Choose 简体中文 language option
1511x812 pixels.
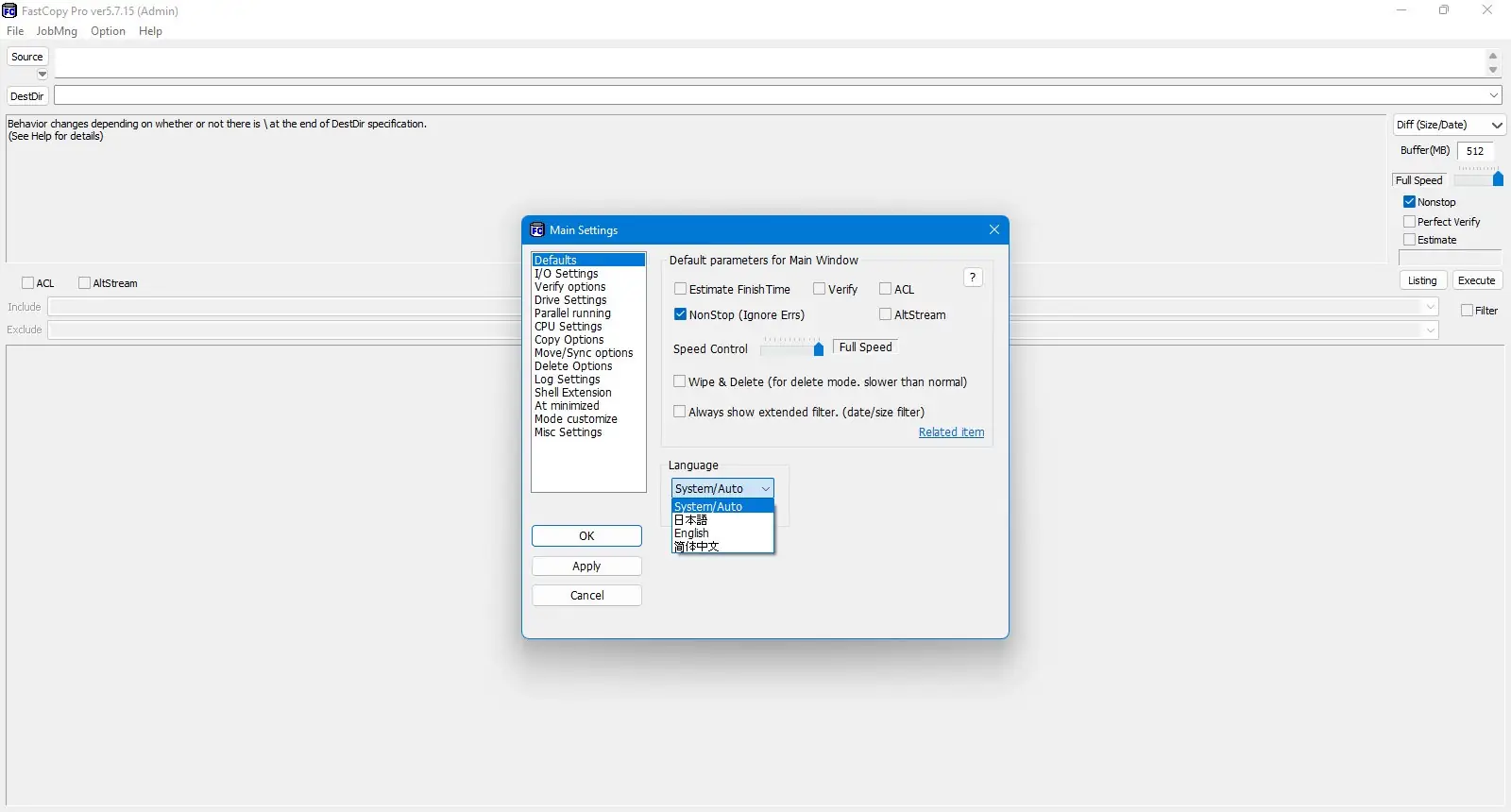722,547
